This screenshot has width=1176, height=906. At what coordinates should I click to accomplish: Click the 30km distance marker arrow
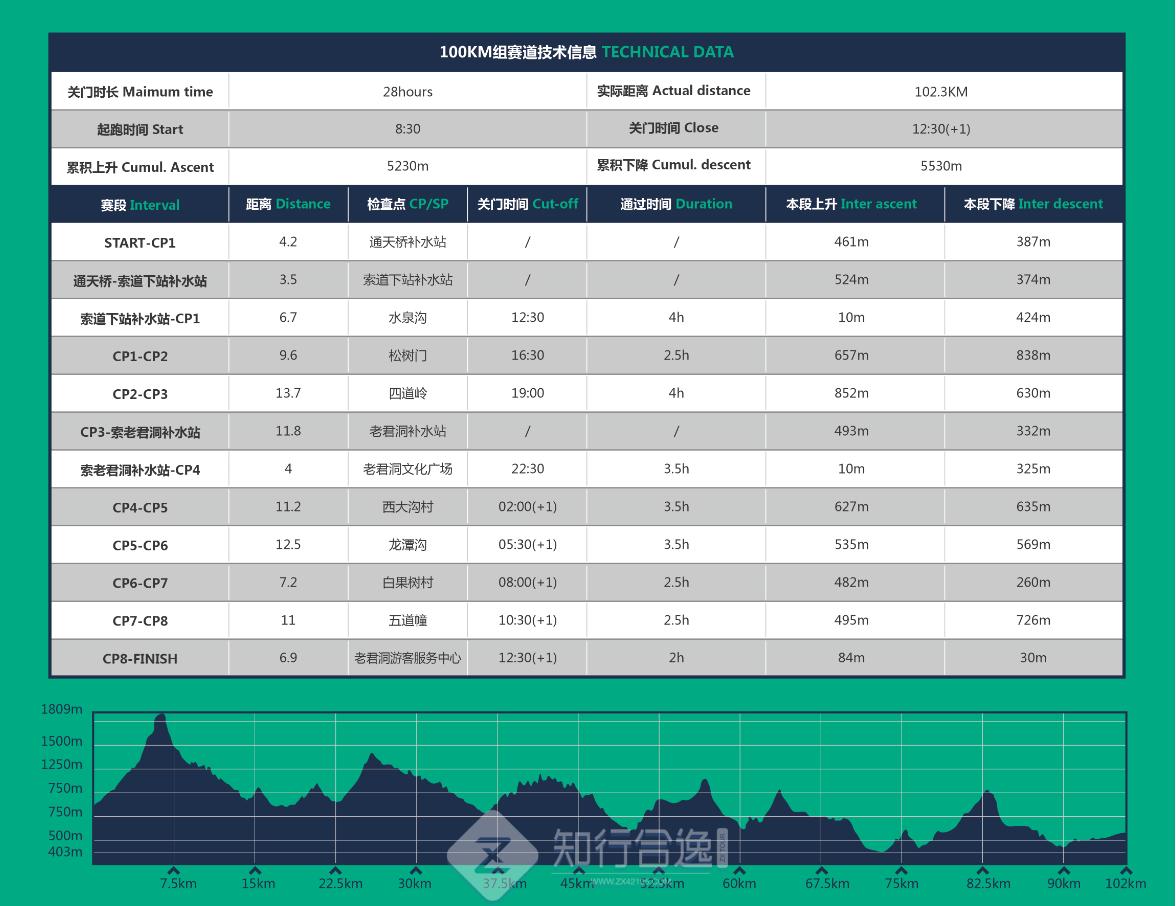point(416,870)
